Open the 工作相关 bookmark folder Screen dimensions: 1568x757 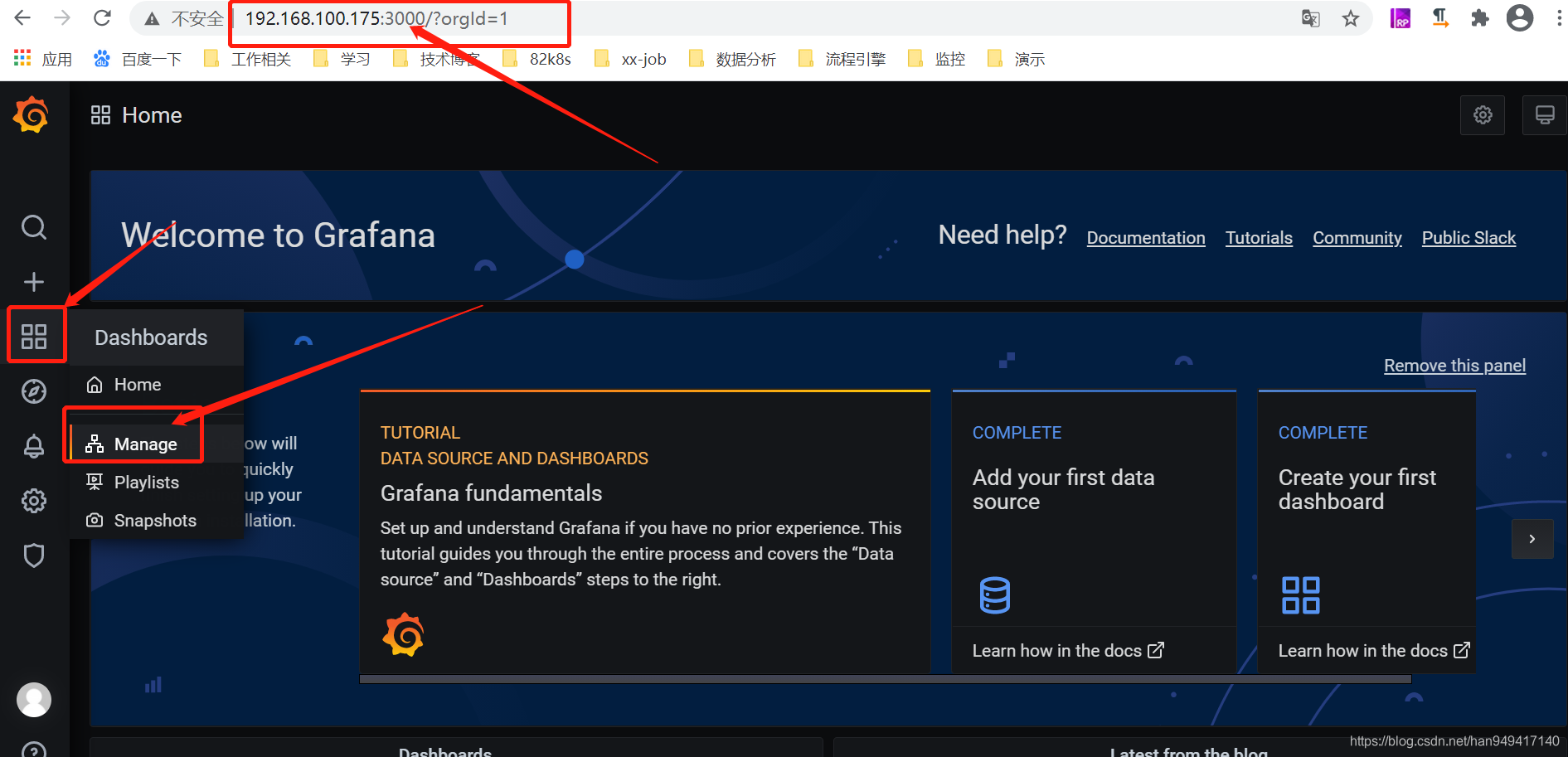coord(248,59)
